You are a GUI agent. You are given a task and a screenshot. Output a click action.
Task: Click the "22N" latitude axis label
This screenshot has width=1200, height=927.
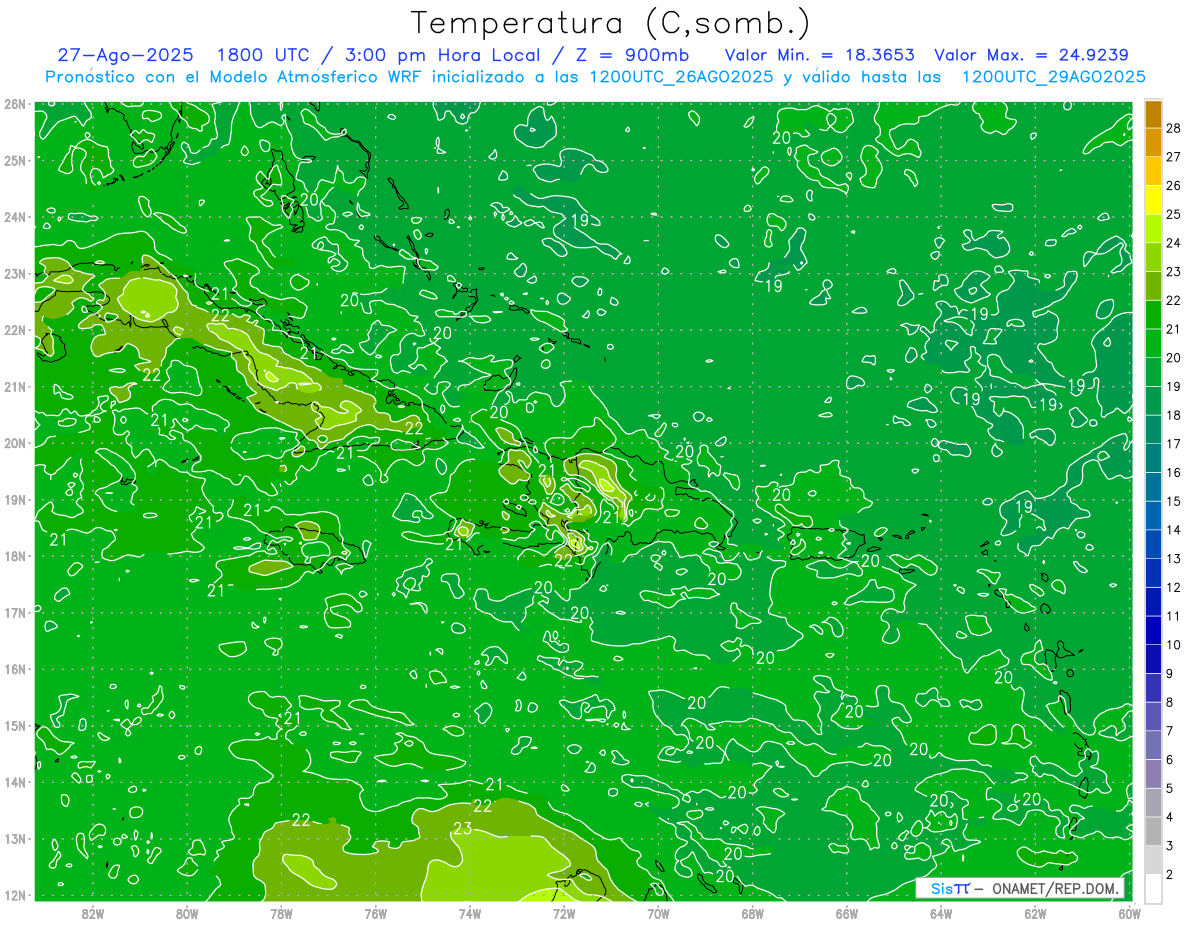pos(14,330)
